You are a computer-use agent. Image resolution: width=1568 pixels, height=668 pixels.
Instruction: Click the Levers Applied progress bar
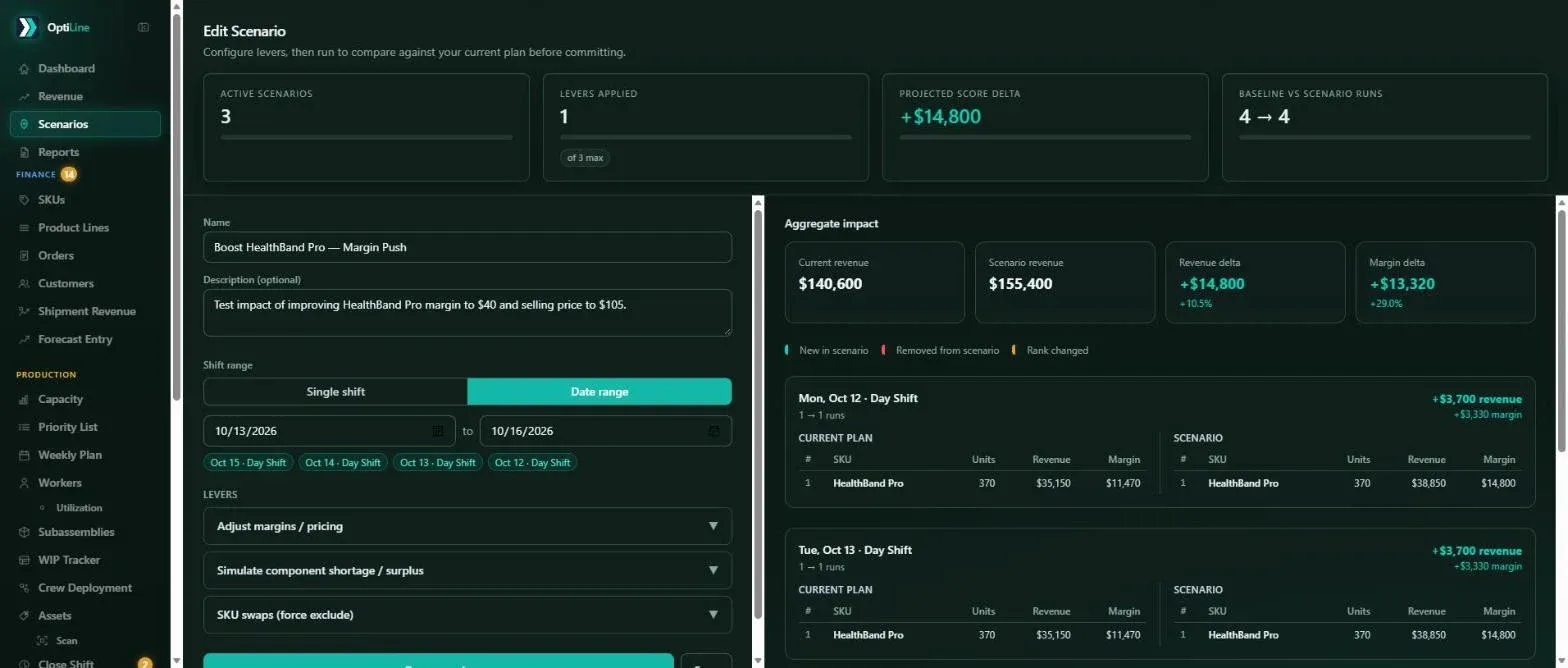[x=706, y=137]
